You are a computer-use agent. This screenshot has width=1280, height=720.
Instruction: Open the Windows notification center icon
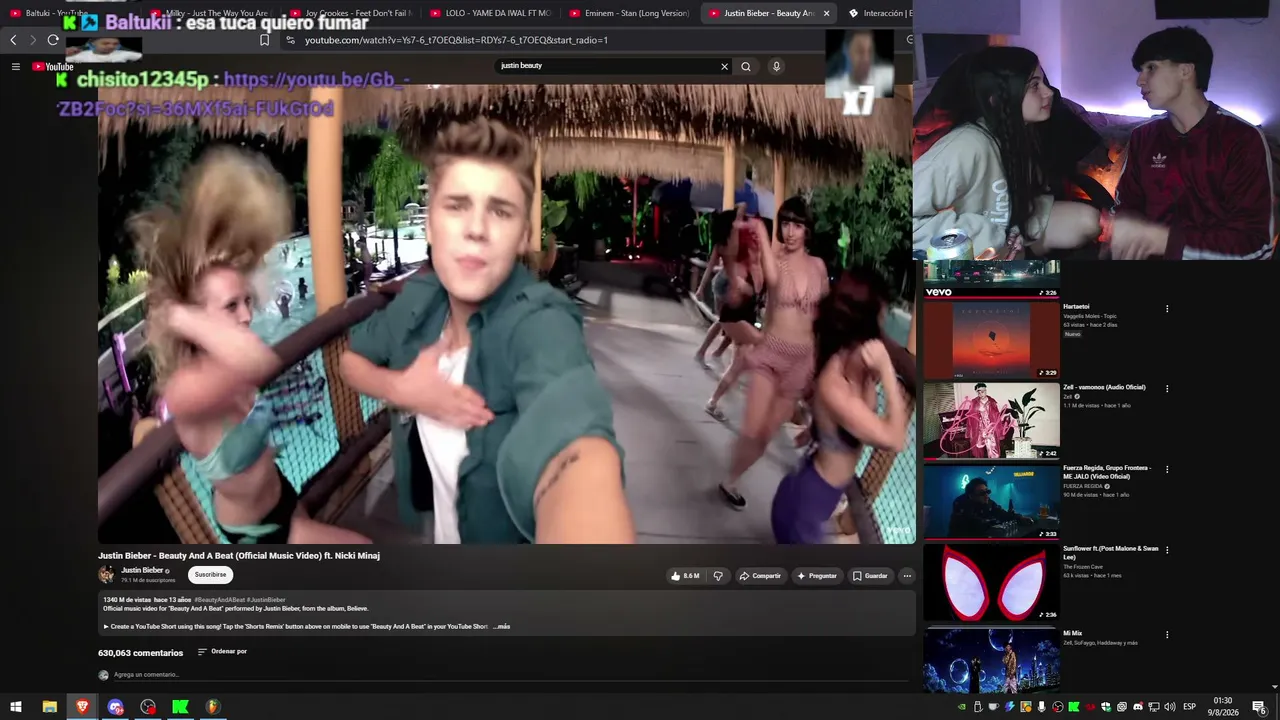1260,707
